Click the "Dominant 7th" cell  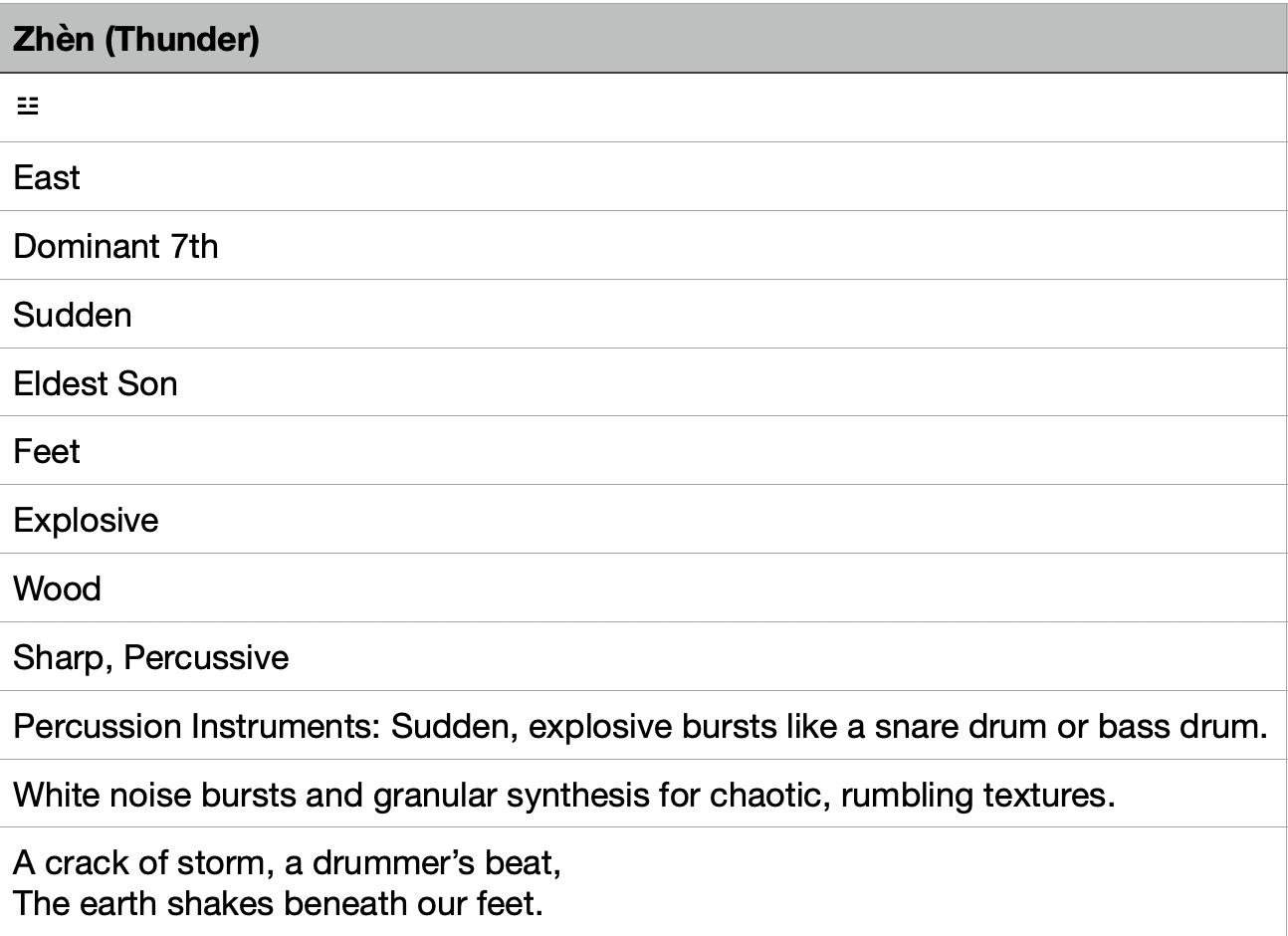[115, 246]
